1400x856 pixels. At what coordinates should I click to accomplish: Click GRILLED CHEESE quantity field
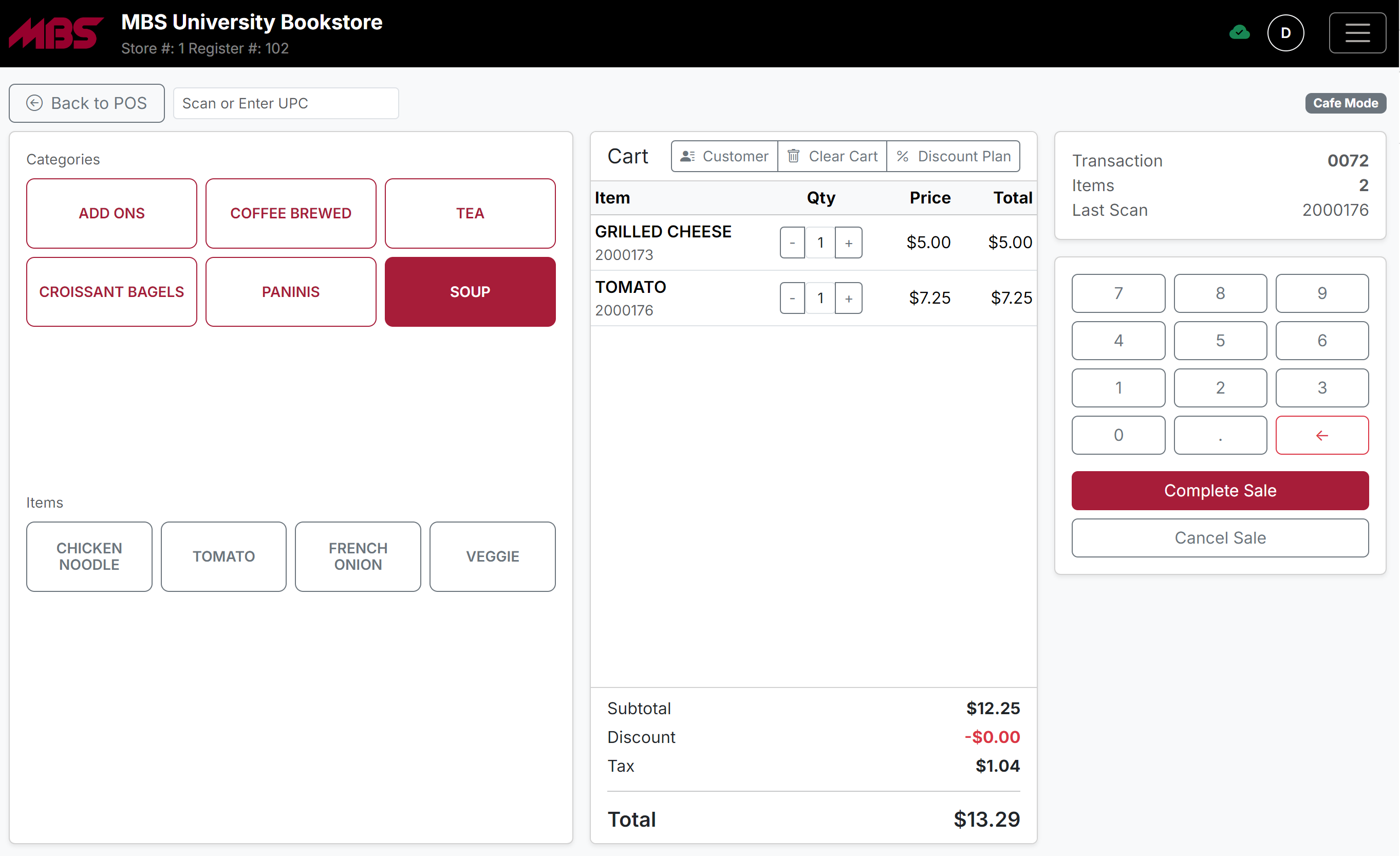pos(820,243)
